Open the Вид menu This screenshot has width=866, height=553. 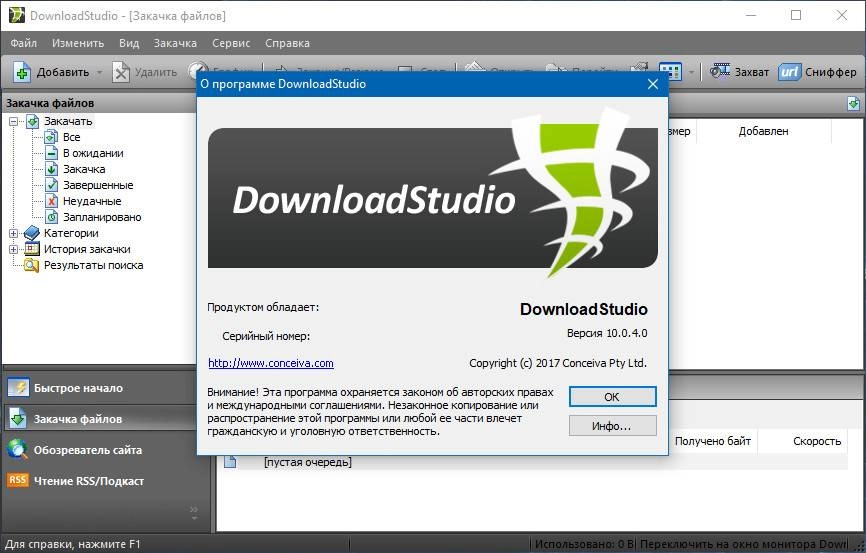(129, 43)
